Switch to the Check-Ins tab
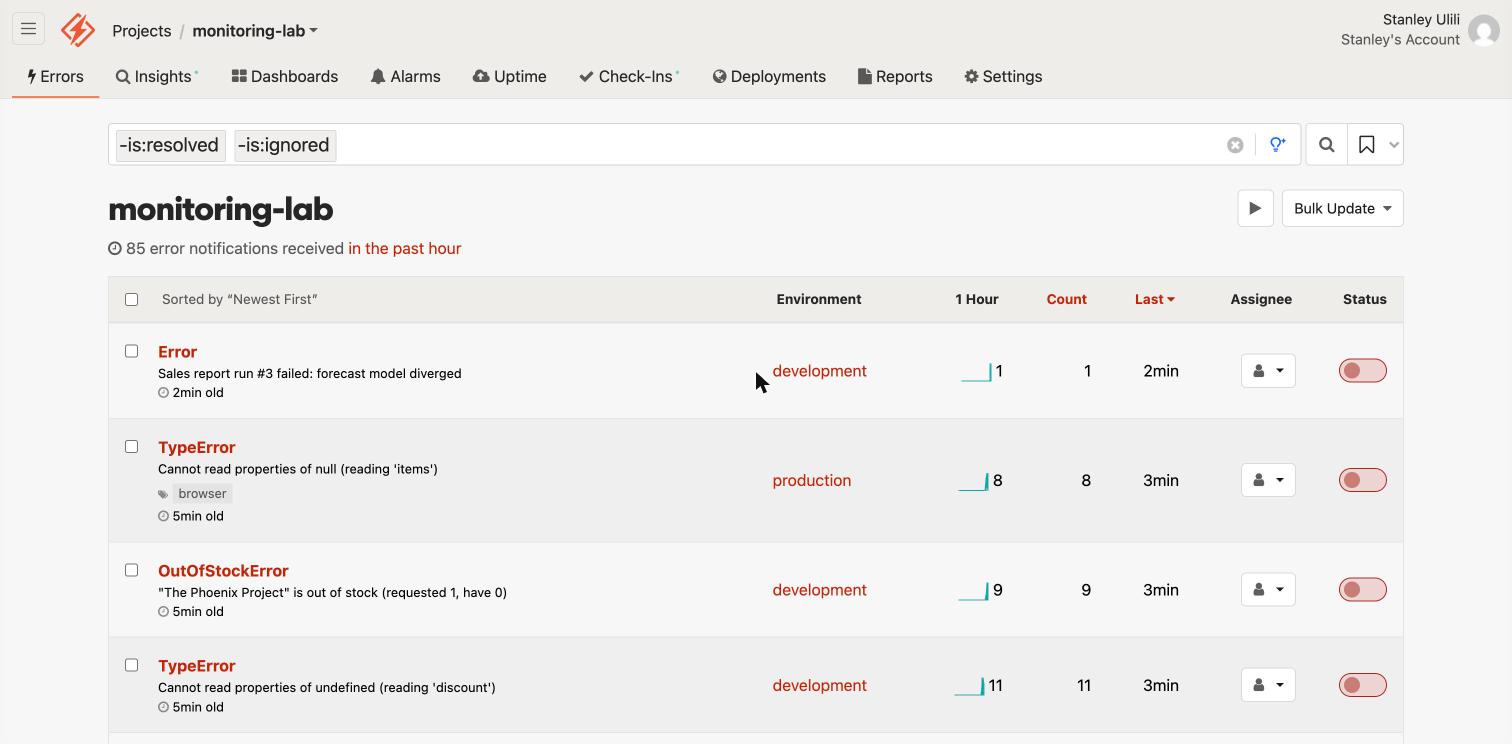Screen dimensions: 1512x744 click(629, 76)
